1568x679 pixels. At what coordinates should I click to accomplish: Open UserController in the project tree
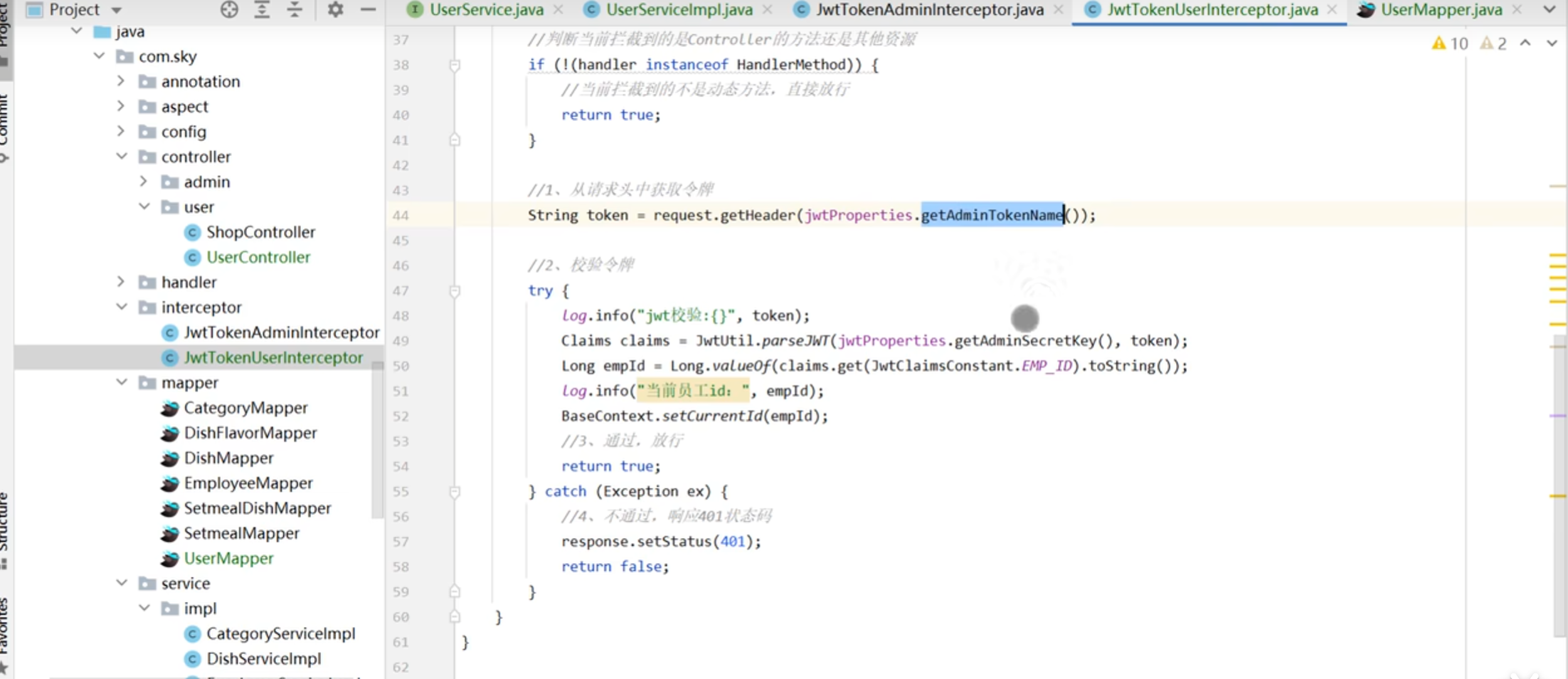(258, 257)
